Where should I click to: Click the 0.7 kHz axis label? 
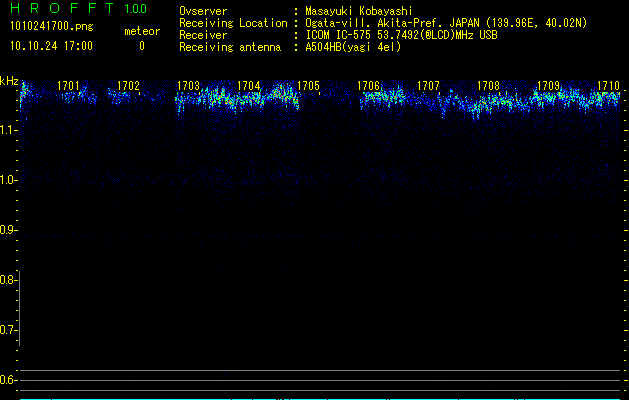click(x=8, y=330)
